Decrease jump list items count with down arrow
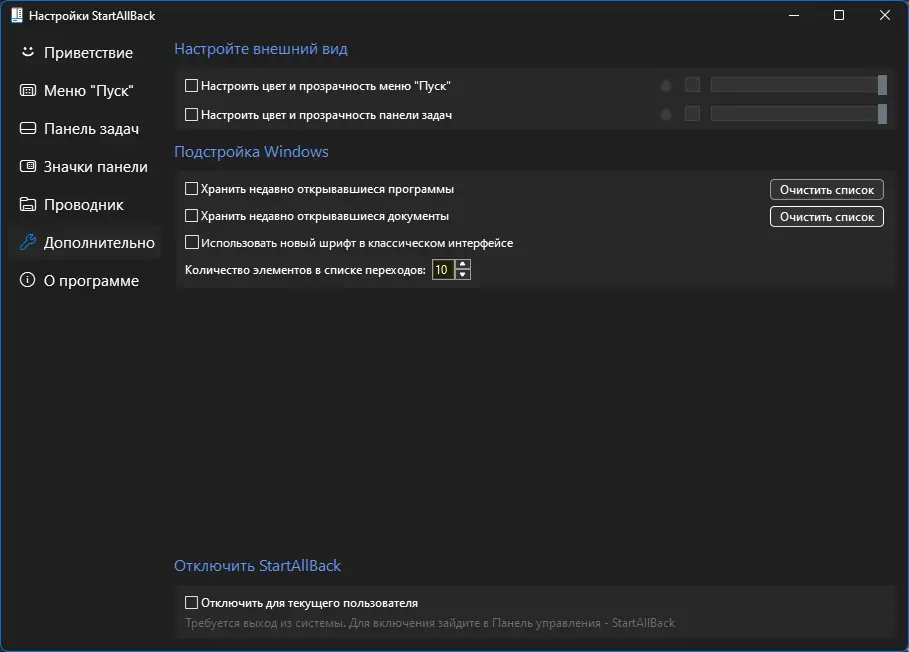Viewport: 909px width, 652px height. 462,275
